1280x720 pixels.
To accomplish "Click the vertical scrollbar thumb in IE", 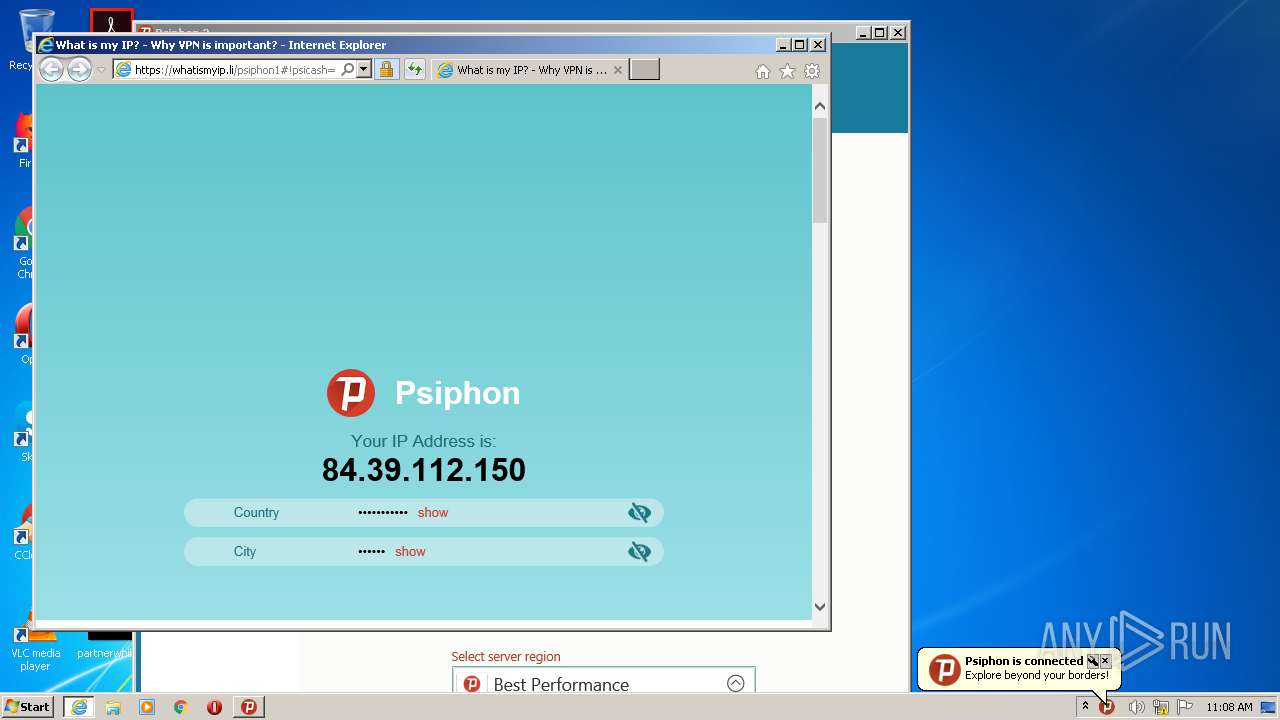I will (x=820, y=170).
